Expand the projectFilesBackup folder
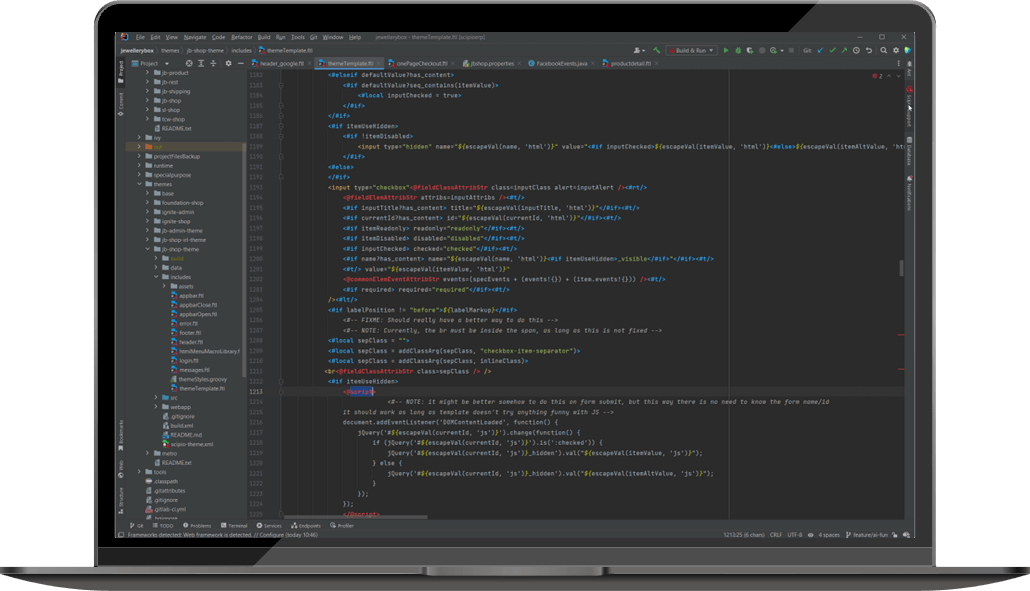The image size is (1030, 591). point(141,156)
